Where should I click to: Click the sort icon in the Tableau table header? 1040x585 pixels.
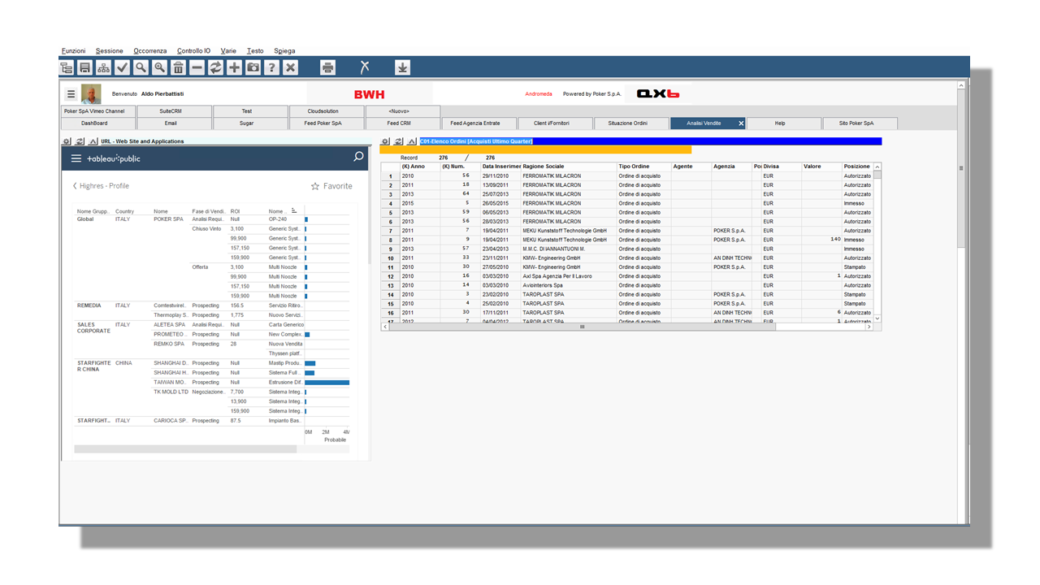click(294, 211)
